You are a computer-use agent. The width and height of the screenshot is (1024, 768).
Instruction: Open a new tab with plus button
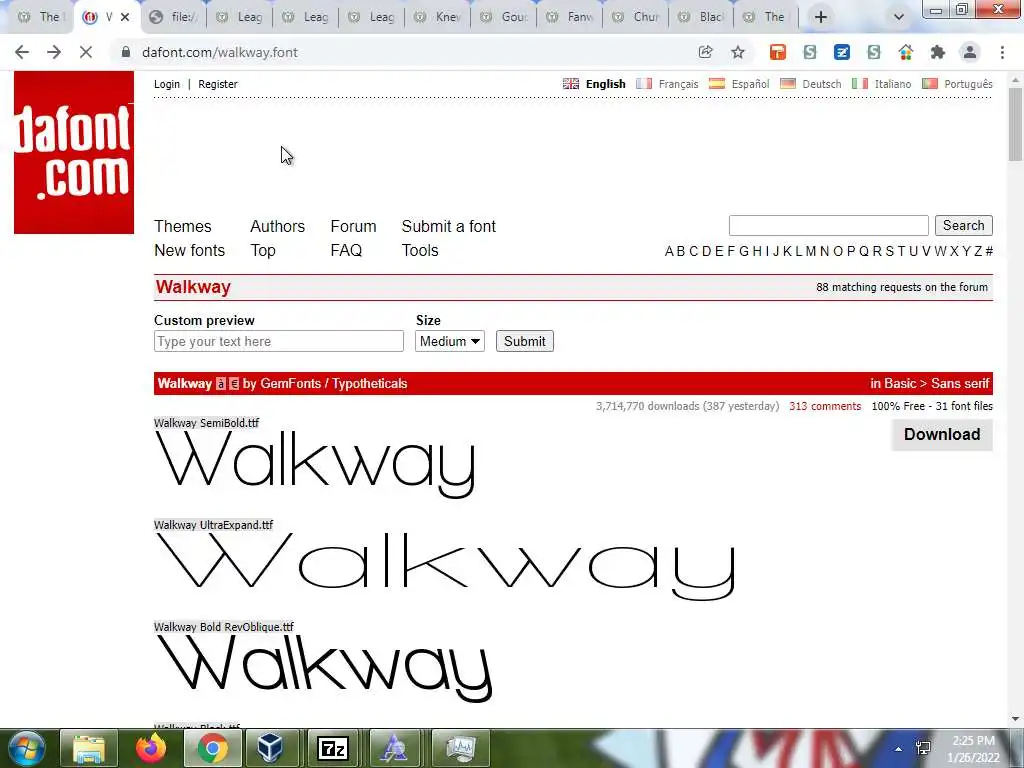[x=821, y=17]
